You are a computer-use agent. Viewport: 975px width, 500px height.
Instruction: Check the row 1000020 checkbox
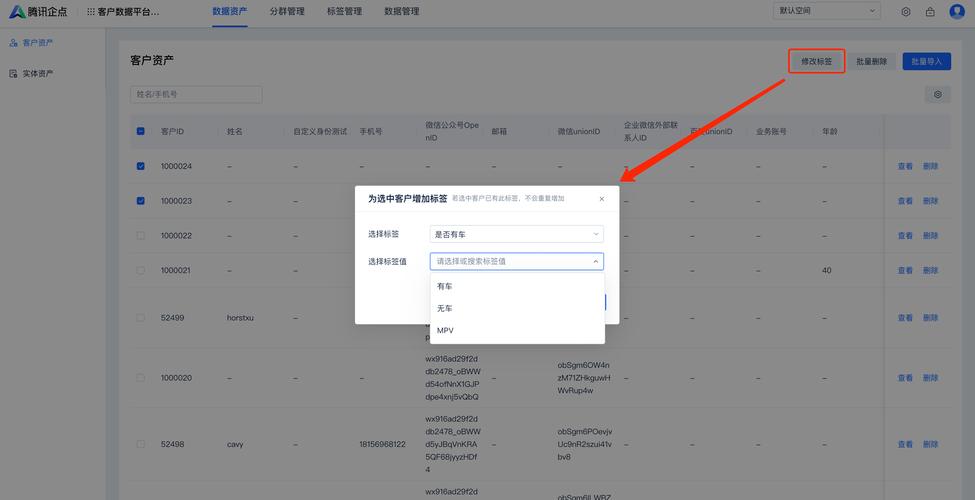click(x=141, y=377)
